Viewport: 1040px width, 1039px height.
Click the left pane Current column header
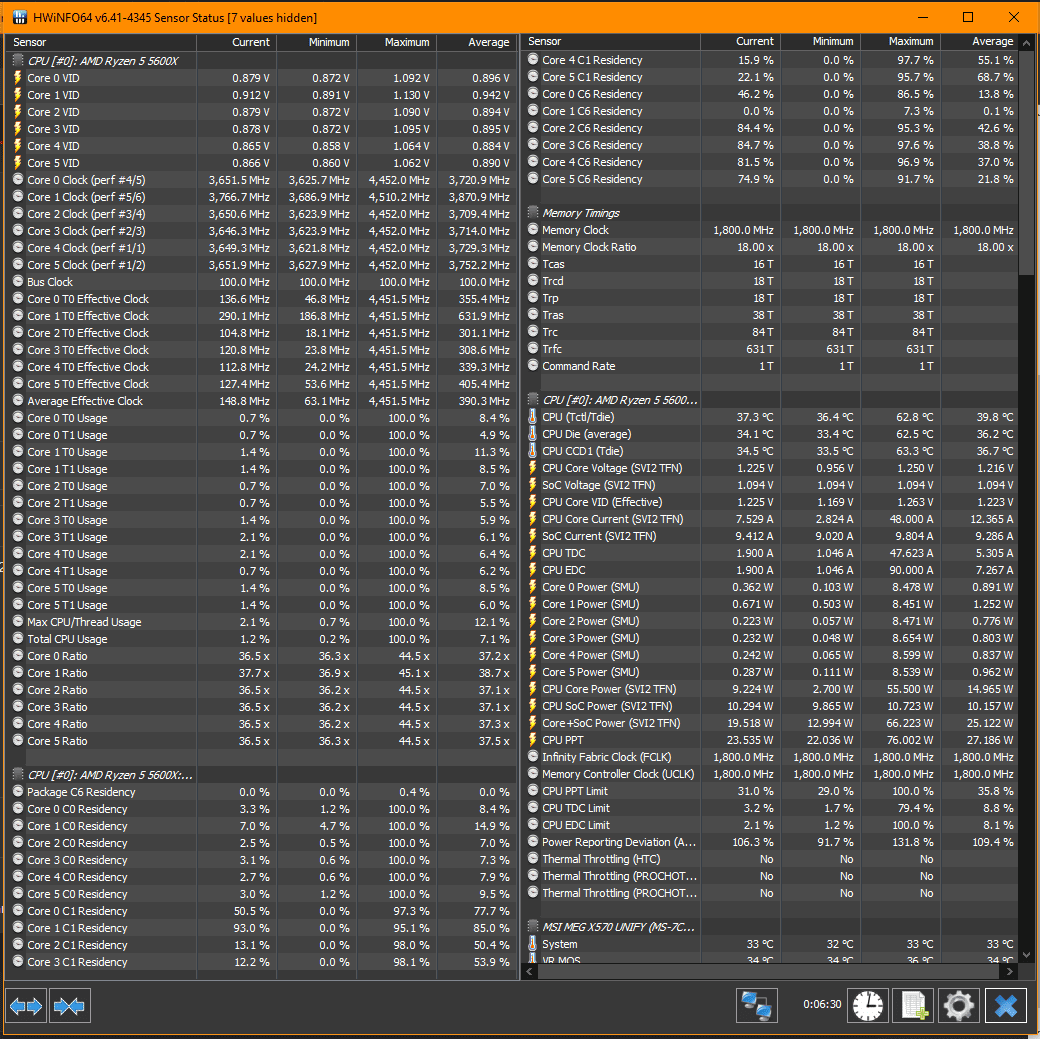[x=236, y=42]
